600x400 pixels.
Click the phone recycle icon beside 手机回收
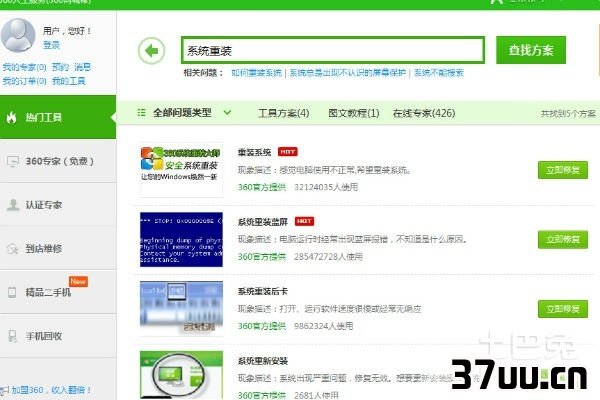coord(13,336)
